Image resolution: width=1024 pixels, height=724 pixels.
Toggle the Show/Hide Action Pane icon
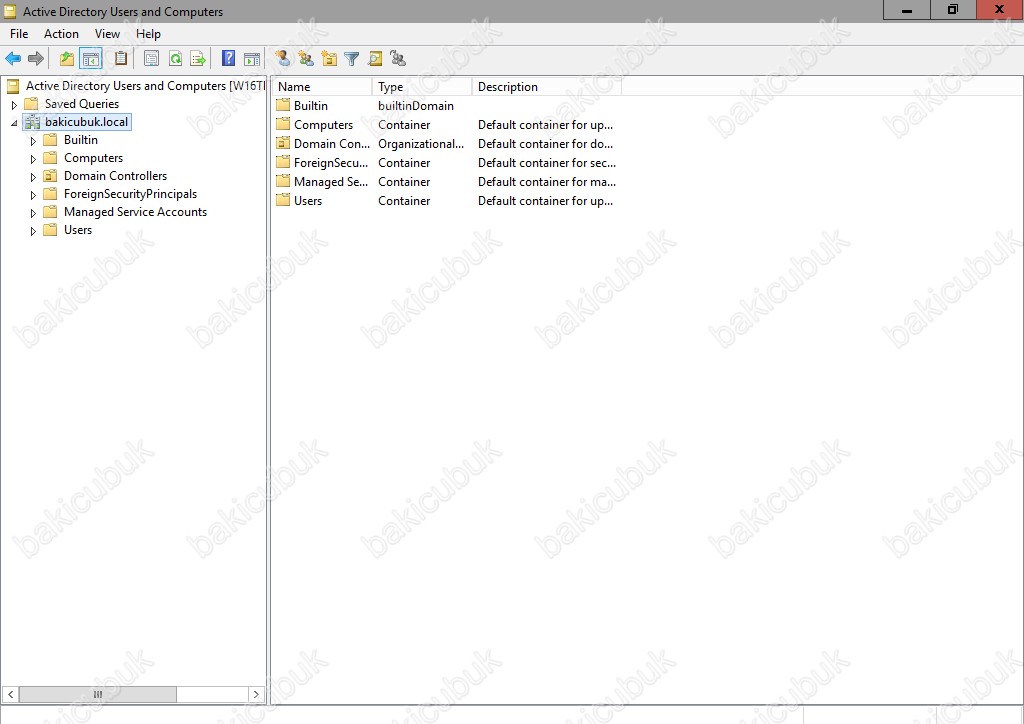pyautogui.click(x=251, y=59)
